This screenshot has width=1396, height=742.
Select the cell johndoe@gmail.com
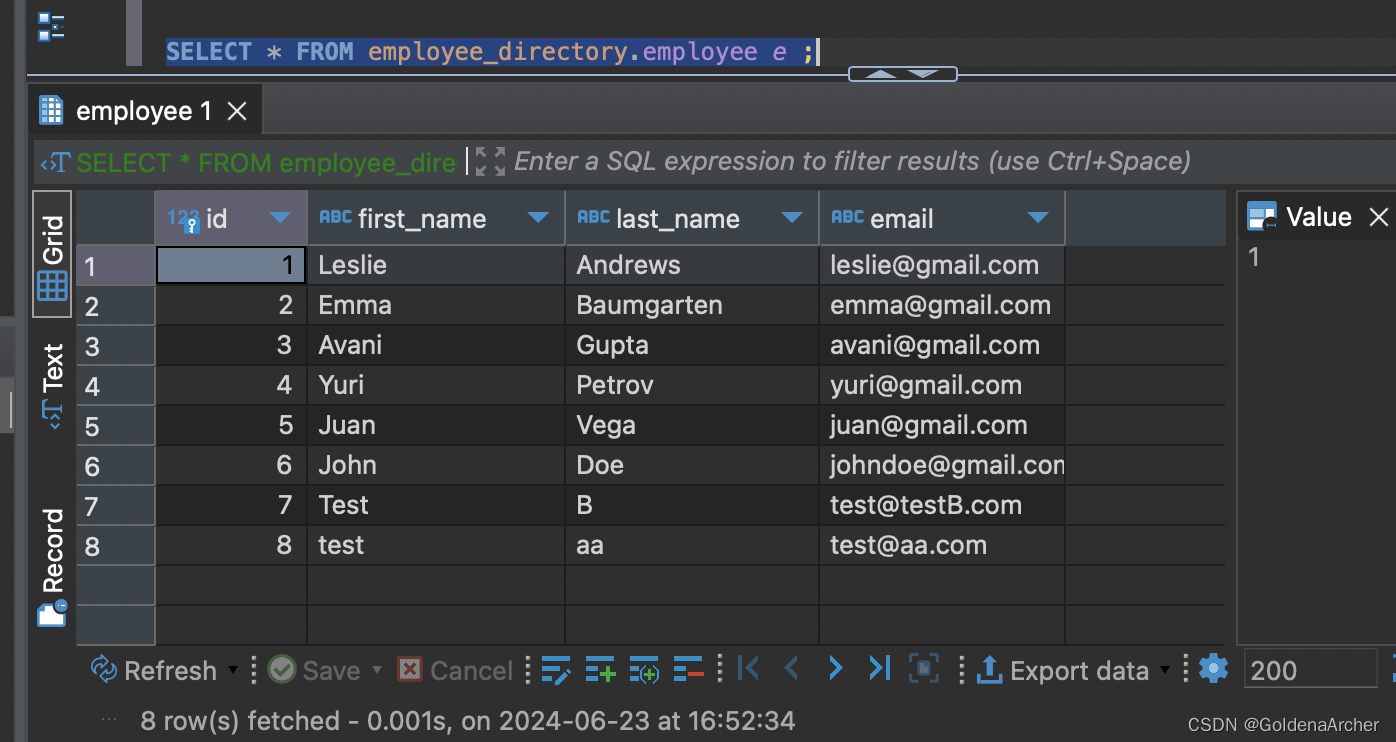[x=942, y=465]
